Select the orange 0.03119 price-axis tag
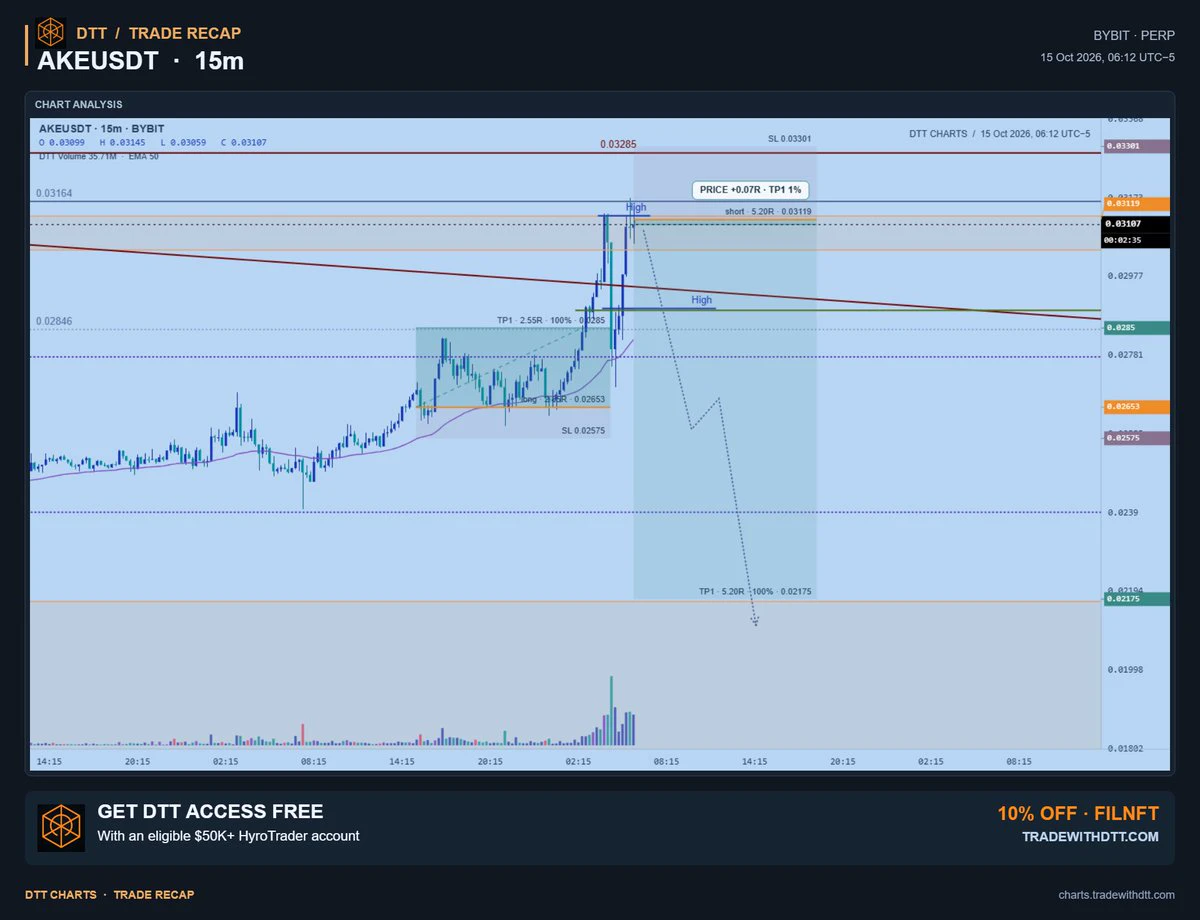The image size is (1200, 920). pos(1136,203)
